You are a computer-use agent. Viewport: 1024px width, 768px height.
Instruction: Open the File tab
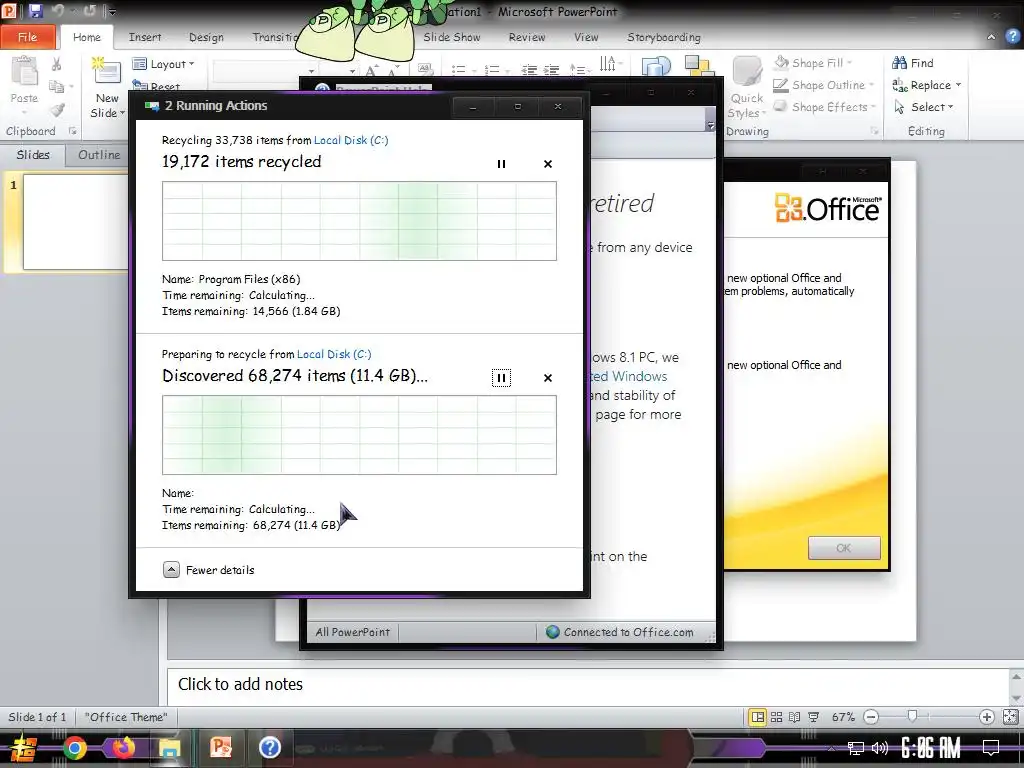(27, 37)
